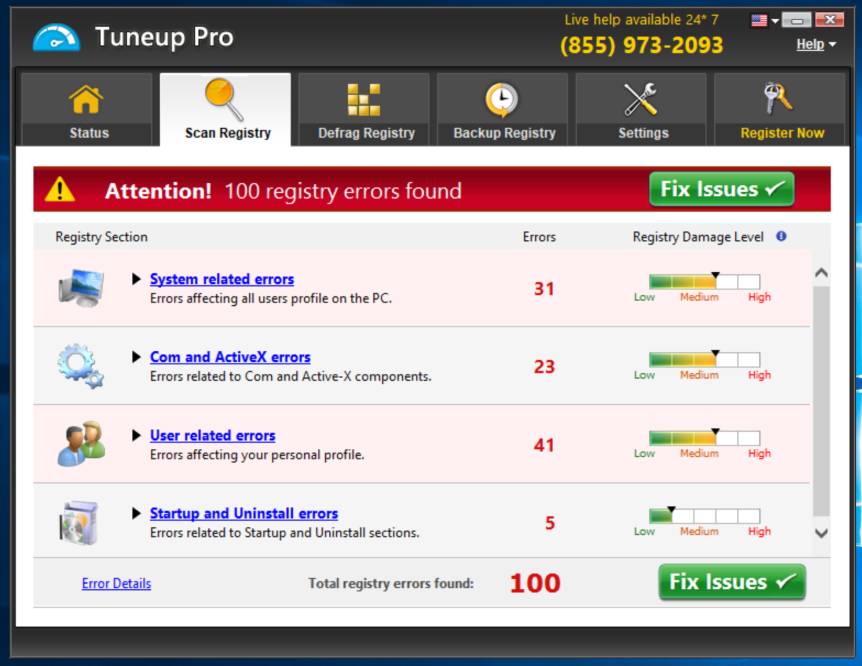This screenshot has height=666, width=862.
Task: Minimize the Tuneup Pro window
Action: pyautogui.click(x=797, y=20)
